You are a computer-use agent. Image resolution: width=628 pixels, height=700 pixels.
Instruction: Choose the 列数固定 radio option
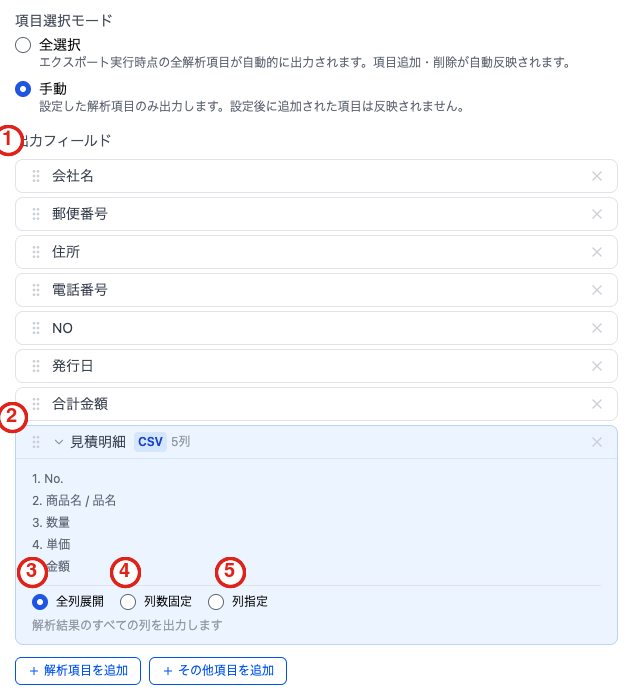point(128,602)
